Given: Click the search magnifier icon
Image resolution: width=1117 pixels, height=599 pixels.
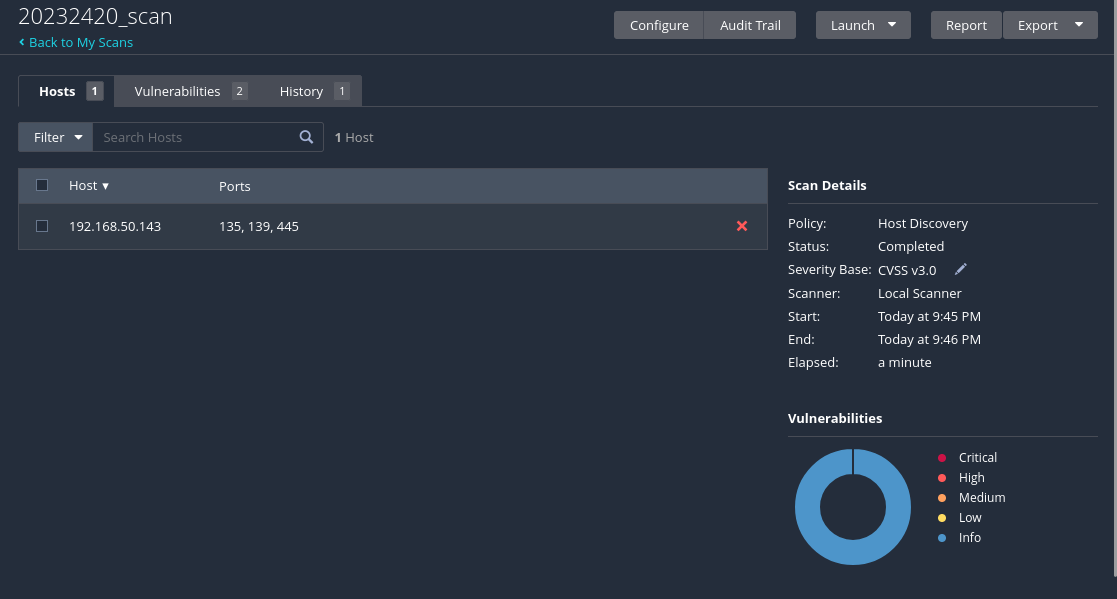Looking at the screenshot, I should [306, 137].
